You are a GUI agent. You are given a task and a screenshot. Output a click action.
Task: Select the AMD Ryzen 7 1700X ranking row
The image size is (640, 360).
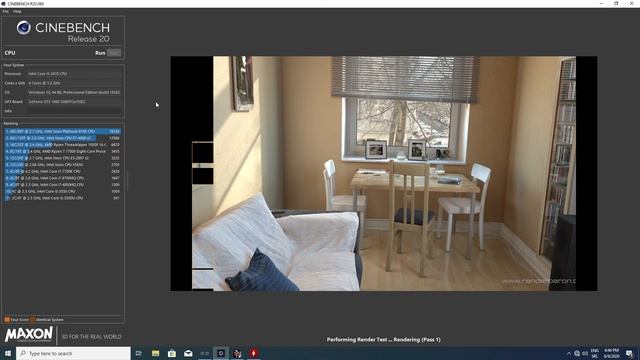(62, 151)
